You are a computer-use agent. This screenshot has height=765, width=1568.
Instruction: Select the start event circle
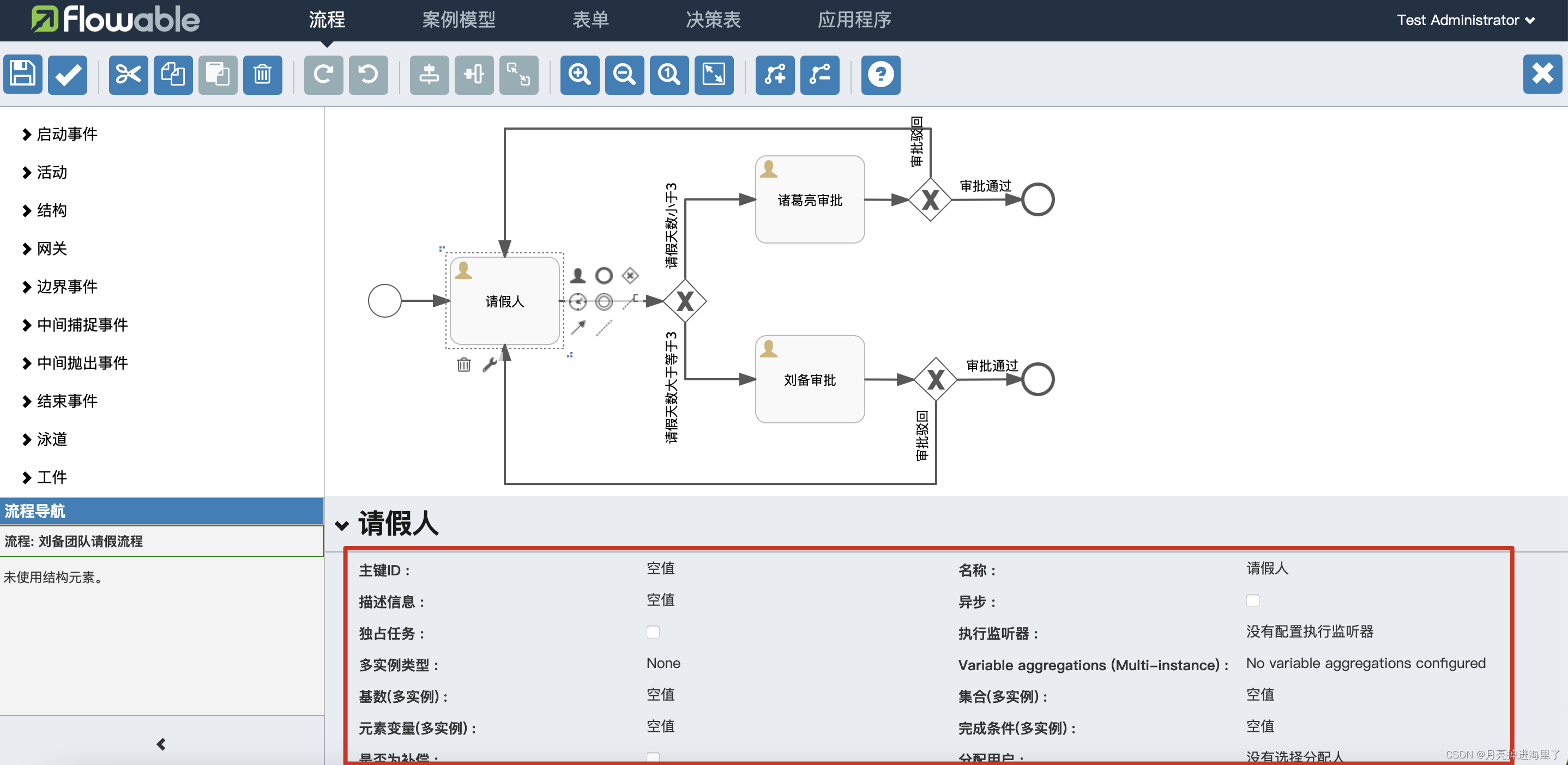[385, 301]
